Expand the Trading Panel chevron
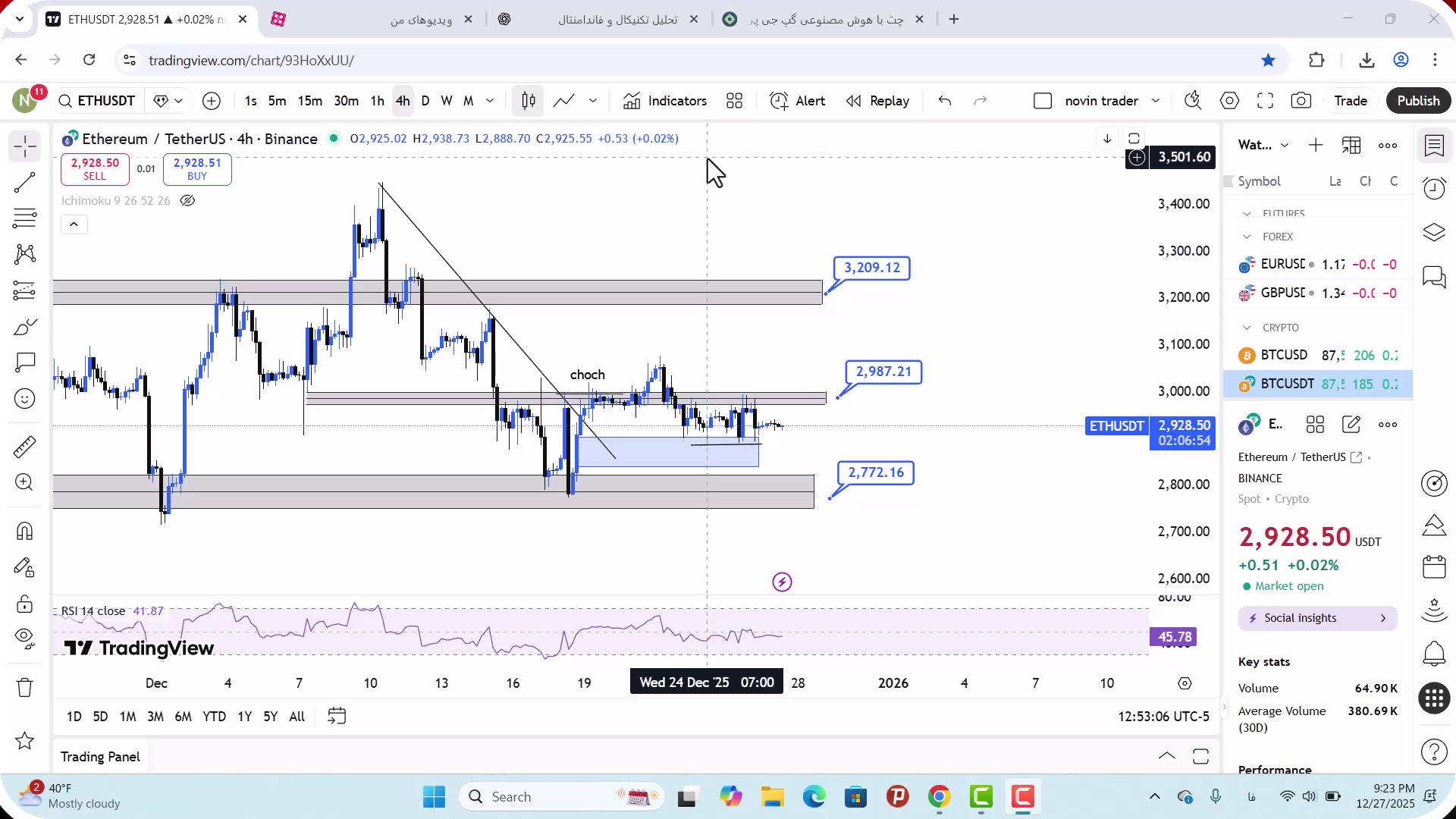 click(x=1167, y=757)
